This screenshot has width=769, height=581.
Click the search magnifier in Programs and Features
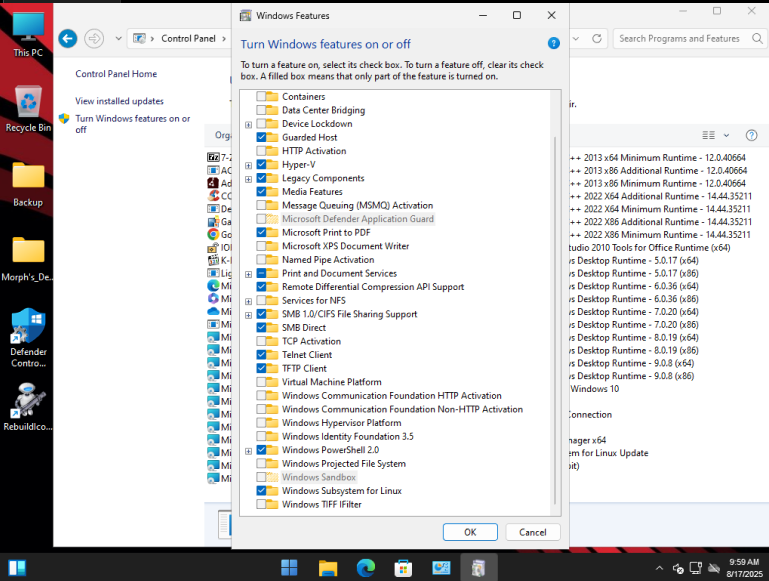[757, 38]
